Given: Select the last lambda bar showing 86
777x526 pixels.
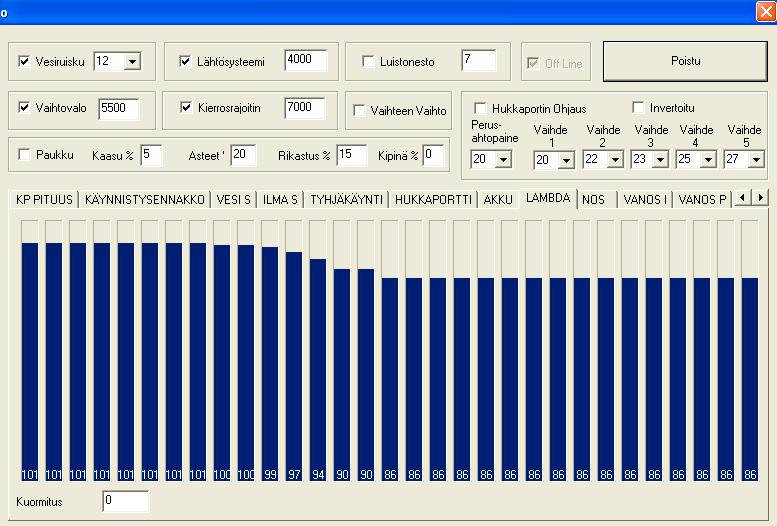Looking at the screenshot, I should 750,351.
